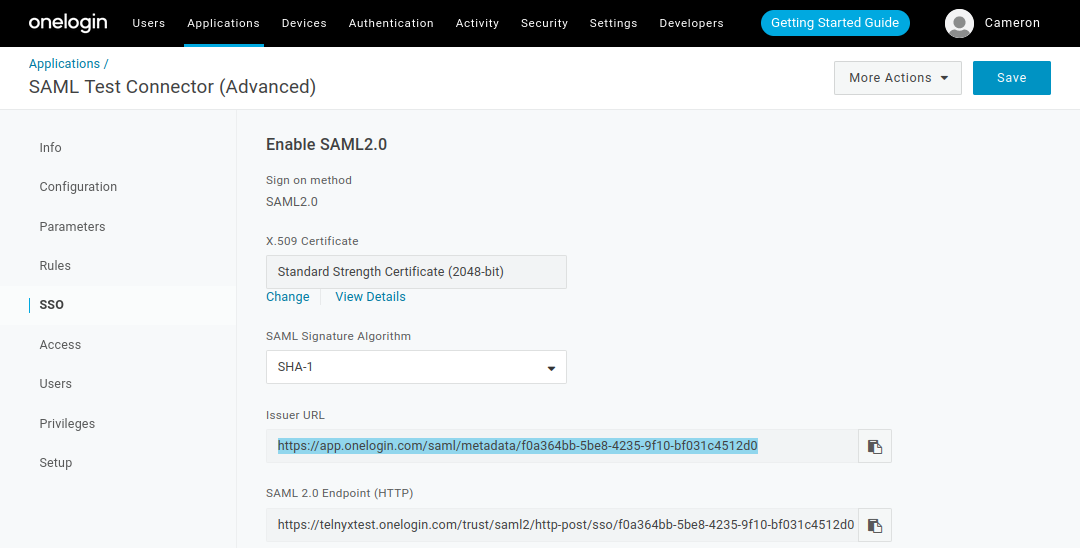This screenshot has height=548, width=1080.
Task: Expand the More Actions dropdown
Action: [x=897, y=78]
